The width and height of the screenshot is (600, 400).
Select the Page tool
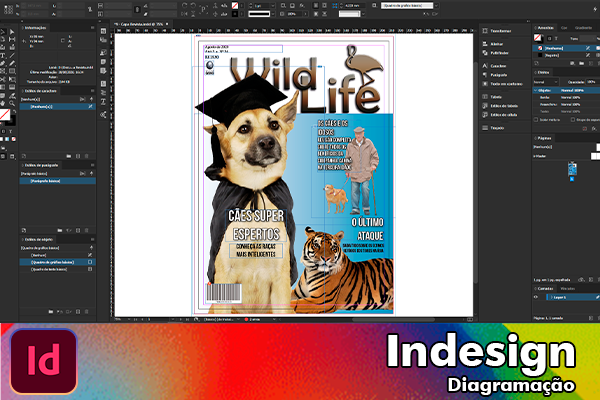click(3, 39)
